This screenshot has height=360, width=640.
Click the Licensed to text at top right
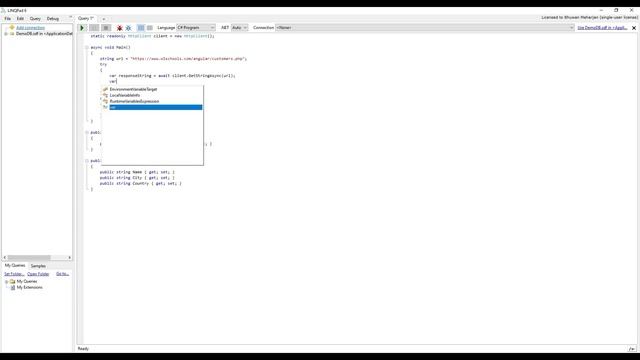coord(590,18)
